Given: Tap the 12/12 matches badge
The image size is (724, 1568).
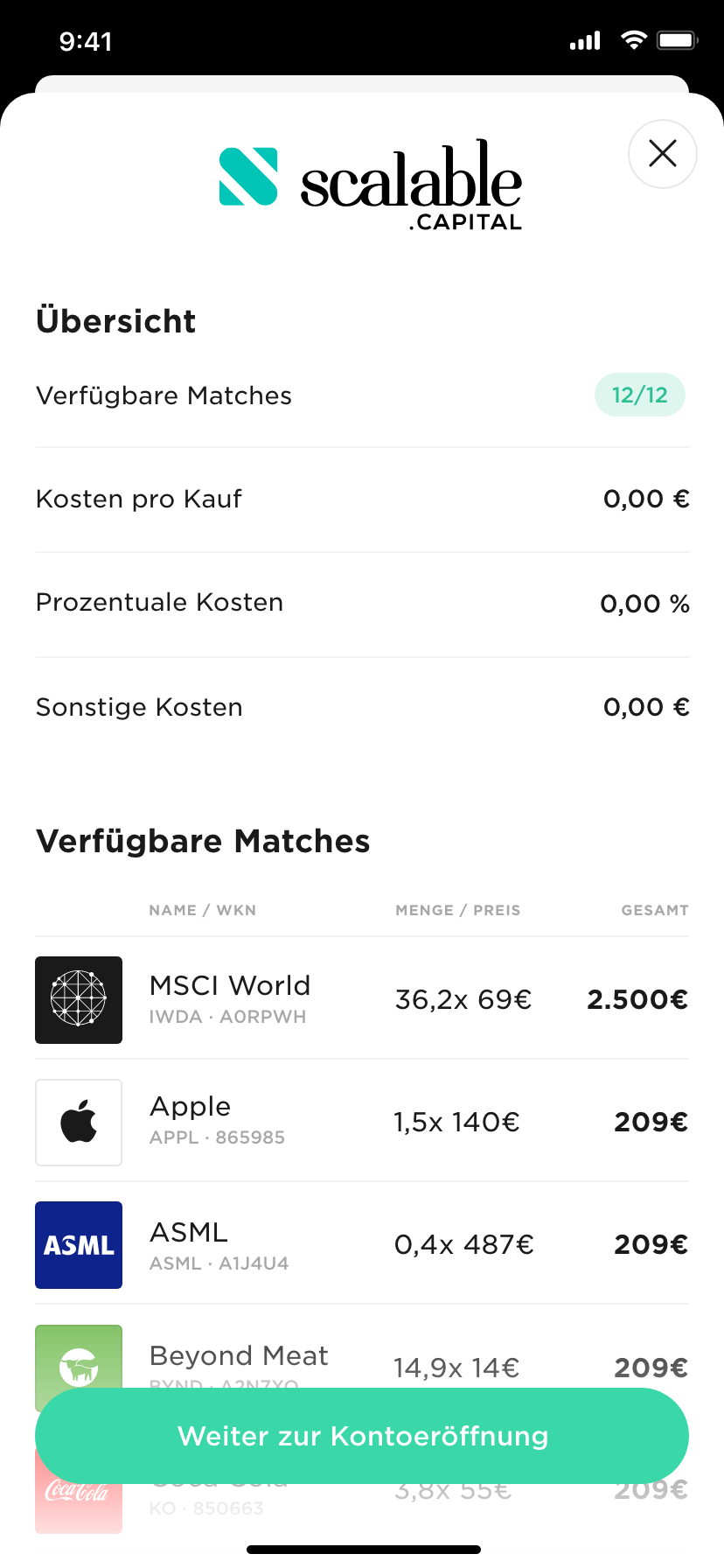Looking at the screenshot, I should coord(639,395).
